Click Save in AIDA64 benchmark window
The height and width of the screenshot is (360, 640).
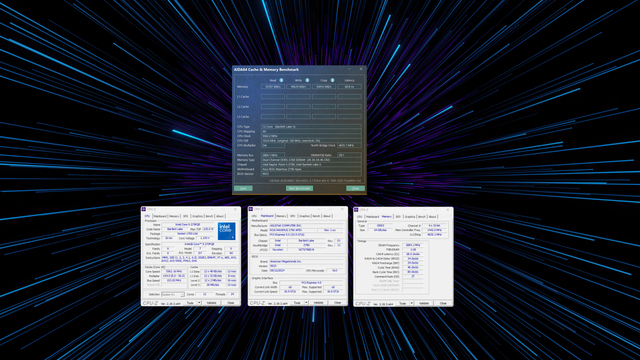[x=243, y=189]
